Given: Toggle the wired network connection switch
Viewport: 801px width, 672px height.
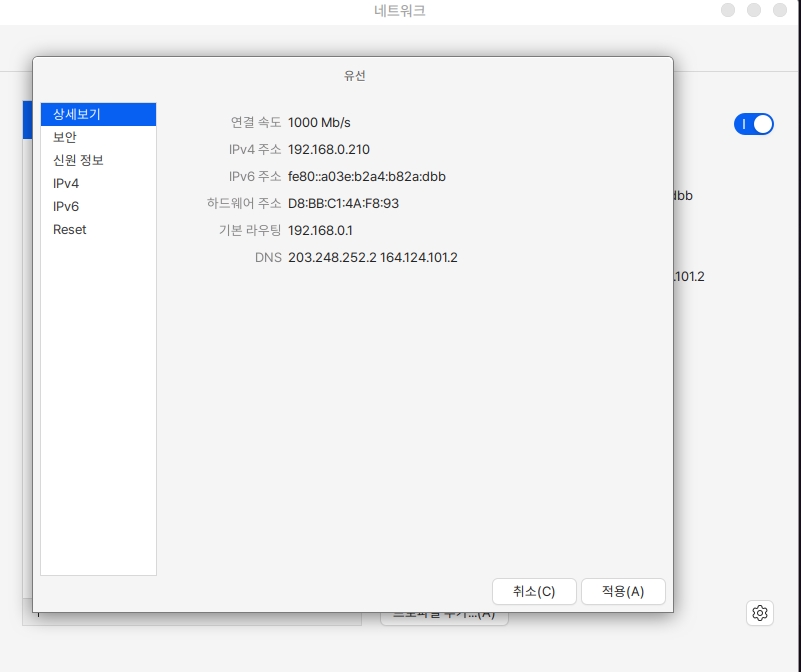Looking at the screenshot, I should pyautogui.click(x=754, y=124).
